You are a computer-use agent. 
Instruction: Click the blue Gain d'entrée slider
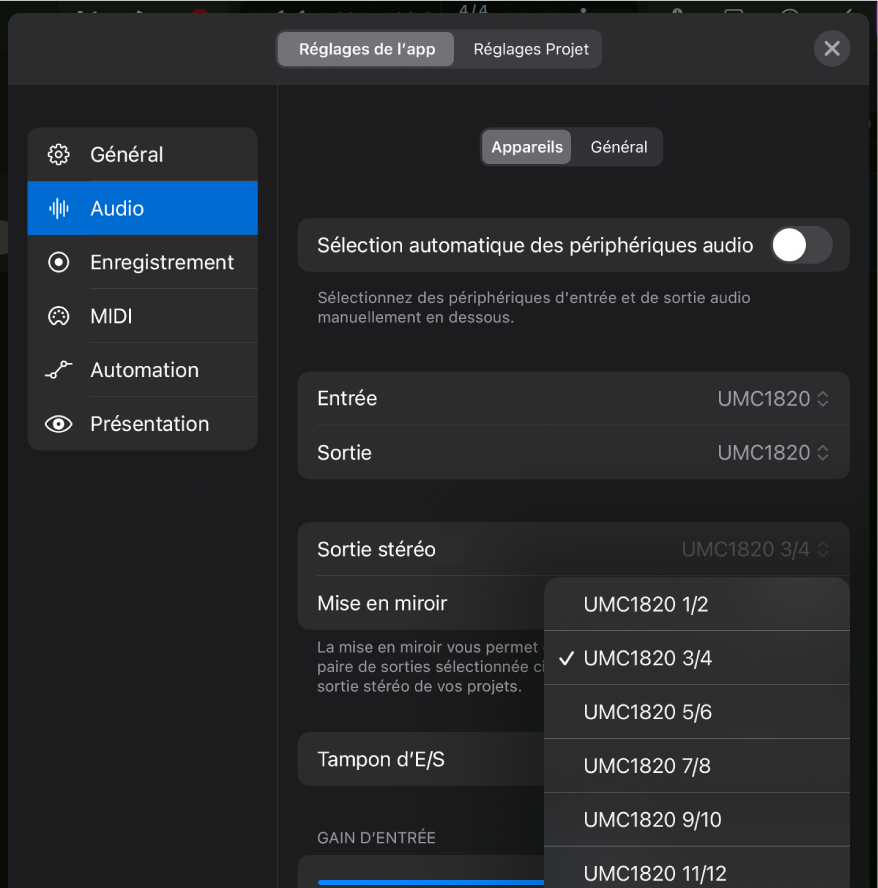coord(430,881)
